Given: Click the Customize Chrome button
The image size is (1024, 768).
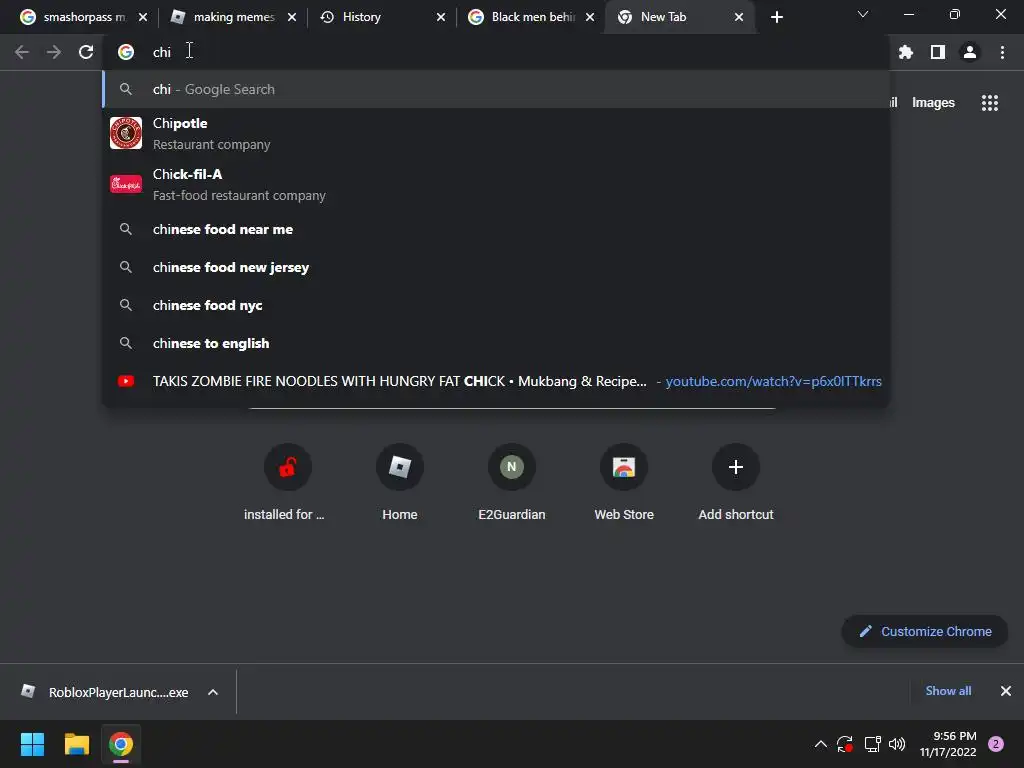Looking at the screenshot, I should point(925,632).
